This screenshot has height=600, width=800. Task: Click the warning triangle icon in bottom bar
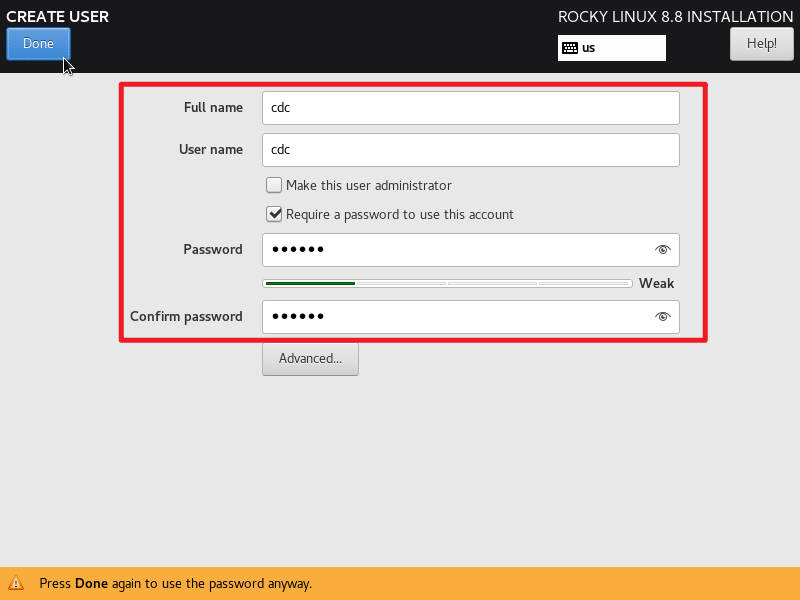(16, 583)
